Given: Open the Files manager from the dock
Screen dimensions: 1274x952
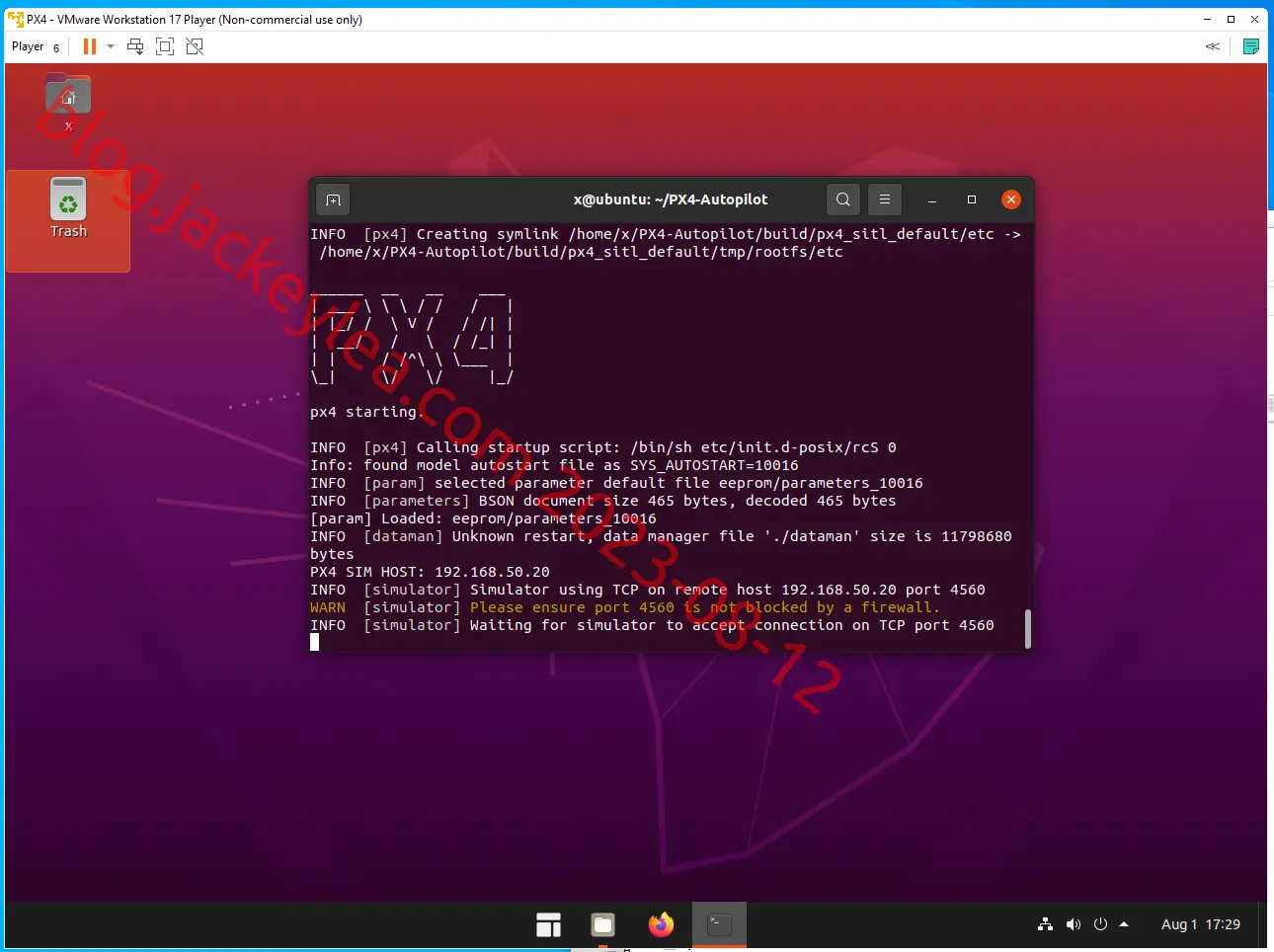Looking at the screenshot, I should [x=602, y=925].
